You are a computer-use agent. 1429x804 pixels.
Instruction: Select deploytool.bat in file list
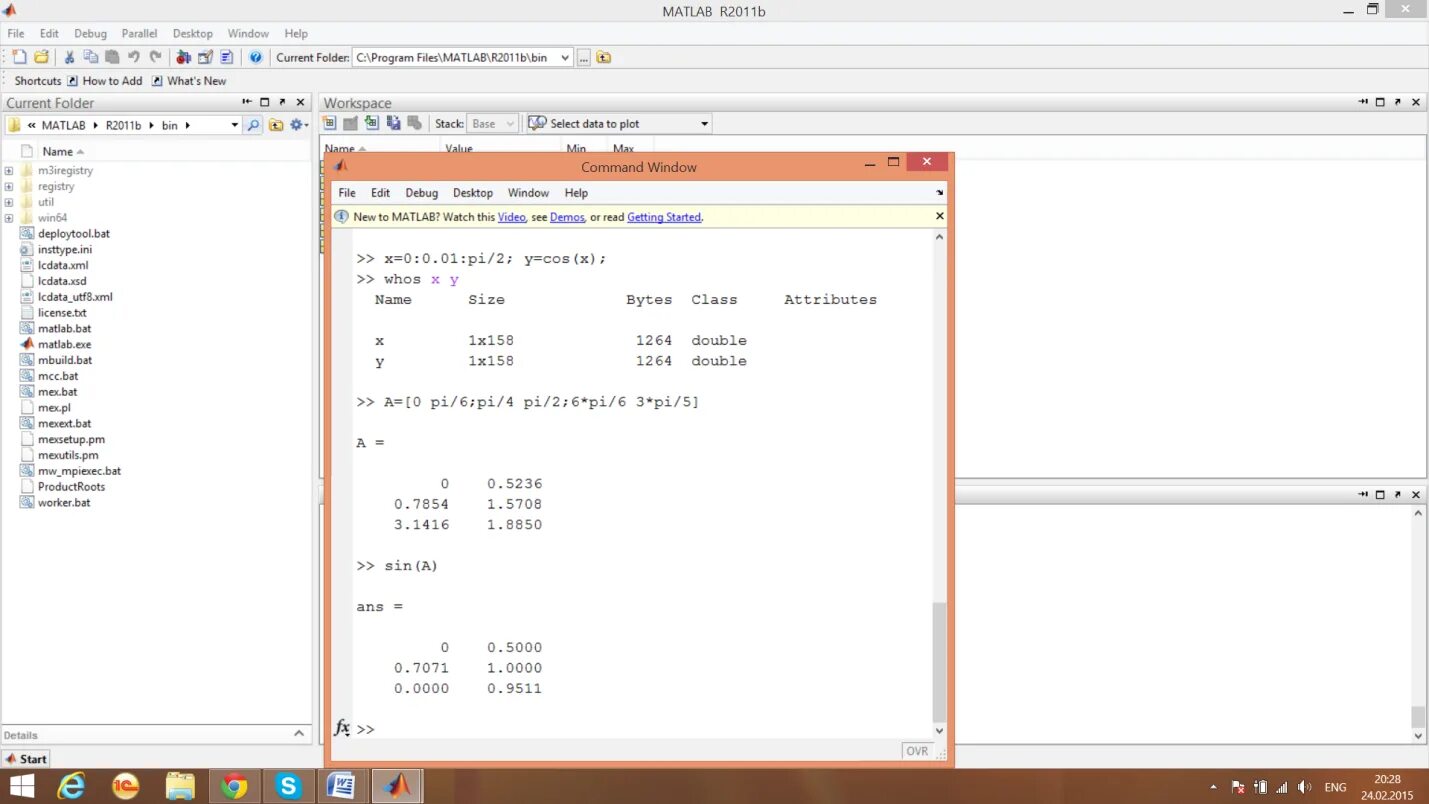click(74, 234)
